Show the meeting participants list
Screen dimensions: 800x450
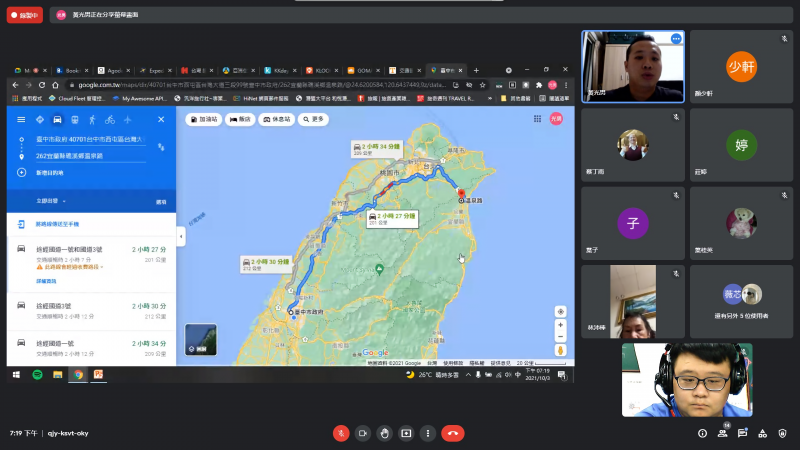[x=722, y=433]
